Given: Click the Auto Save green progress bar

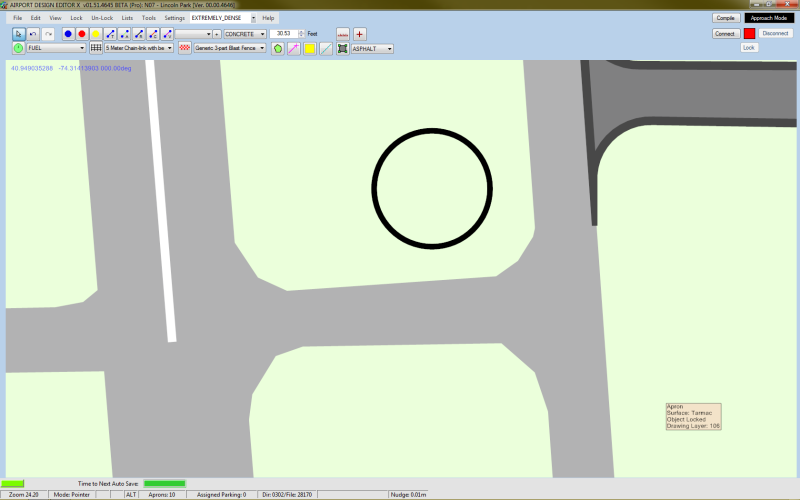Looking at the screenshot, I should tap(164, 483).
